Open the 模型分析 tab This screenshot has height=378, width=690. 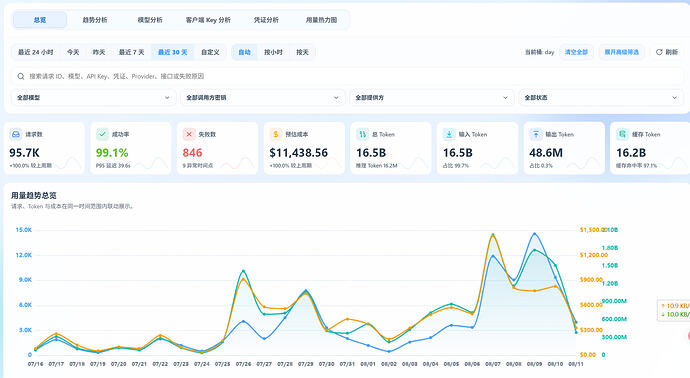150,20
